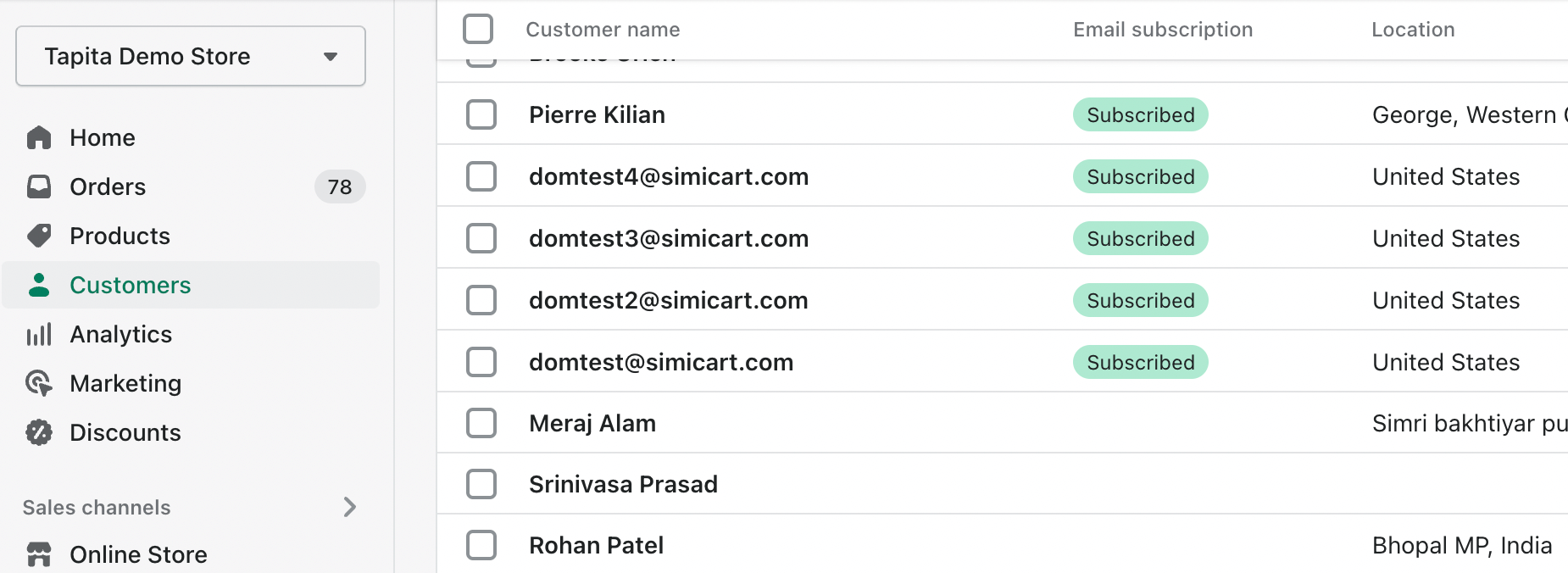Click the Discounts percent badge icon

39,432
